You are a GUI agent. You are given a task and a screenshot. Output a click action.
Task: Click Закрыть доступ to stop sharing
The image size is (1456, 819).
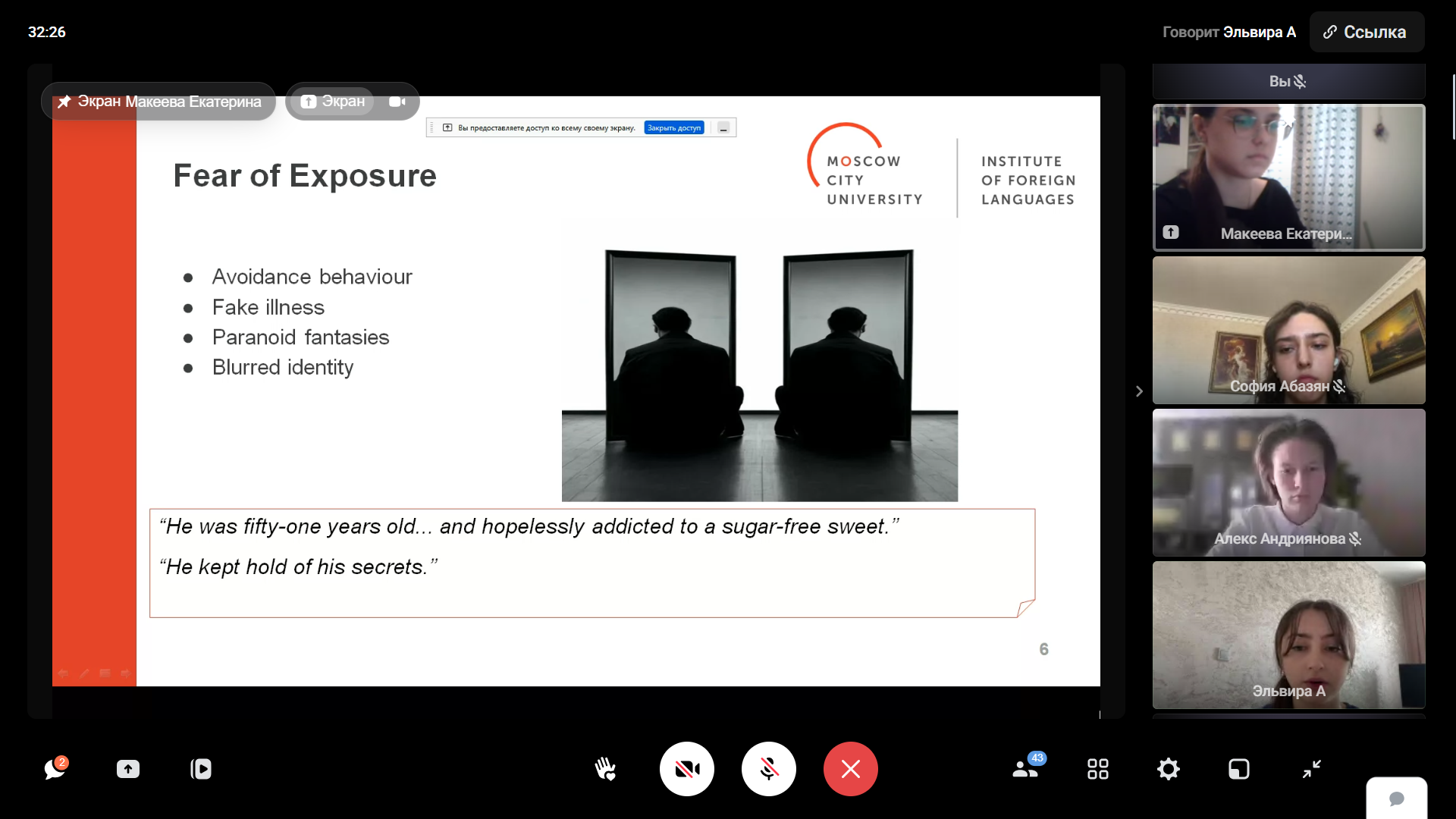674,127
